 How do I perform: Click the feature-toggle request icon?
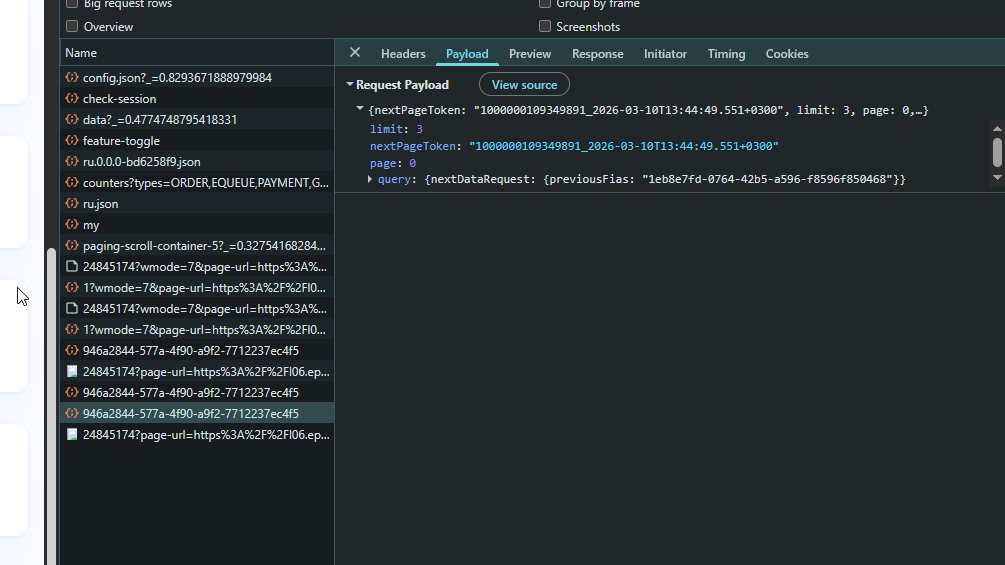point(72,141)
